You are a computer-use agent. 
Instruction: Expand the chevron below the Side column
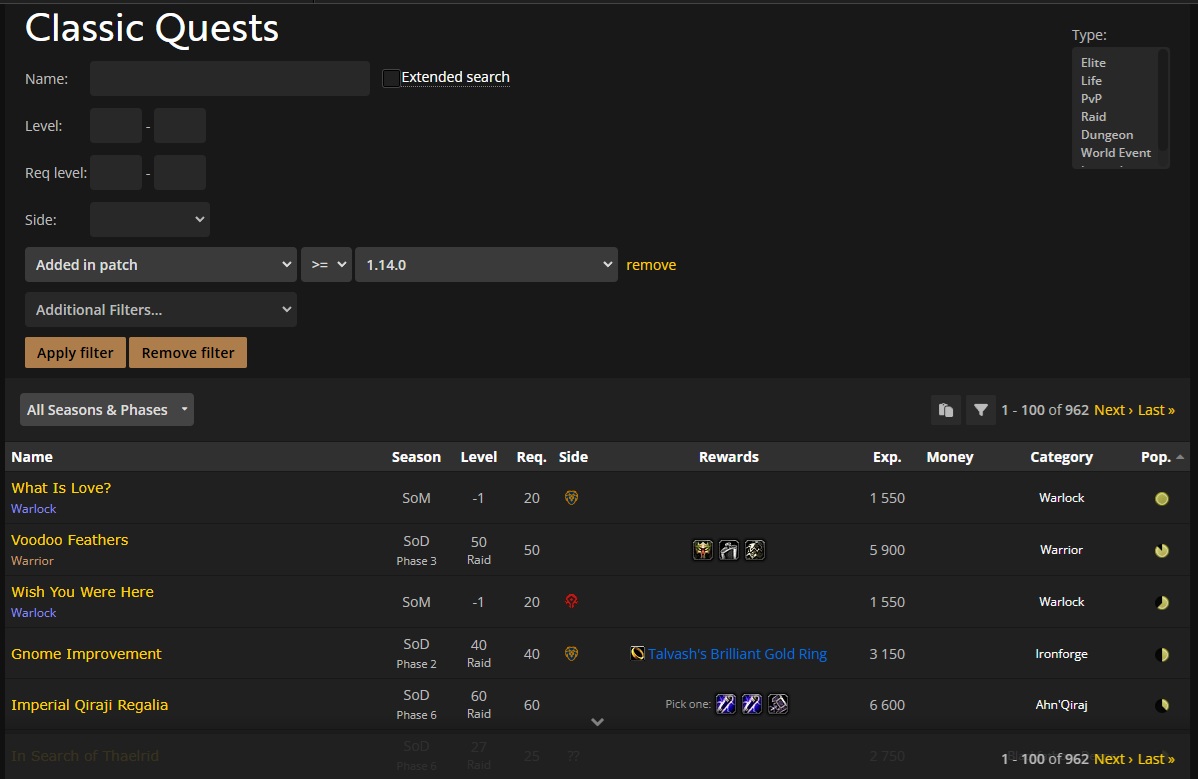click(x=597, y=722)
